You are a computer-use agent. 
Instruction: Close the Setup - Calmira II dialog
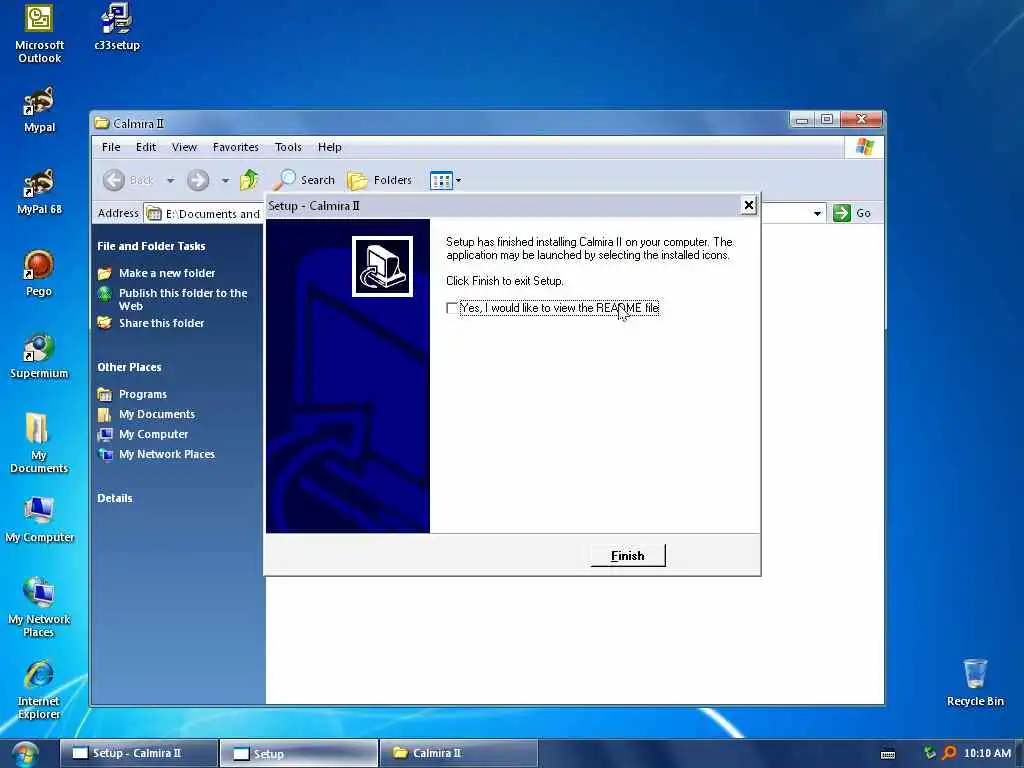pos(748,206)
